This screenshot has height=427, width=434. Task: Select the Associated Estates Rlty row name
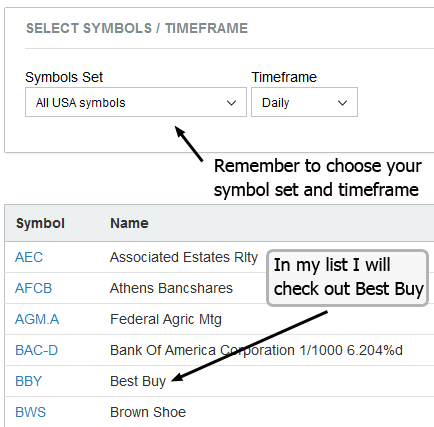tap(184, 257)
